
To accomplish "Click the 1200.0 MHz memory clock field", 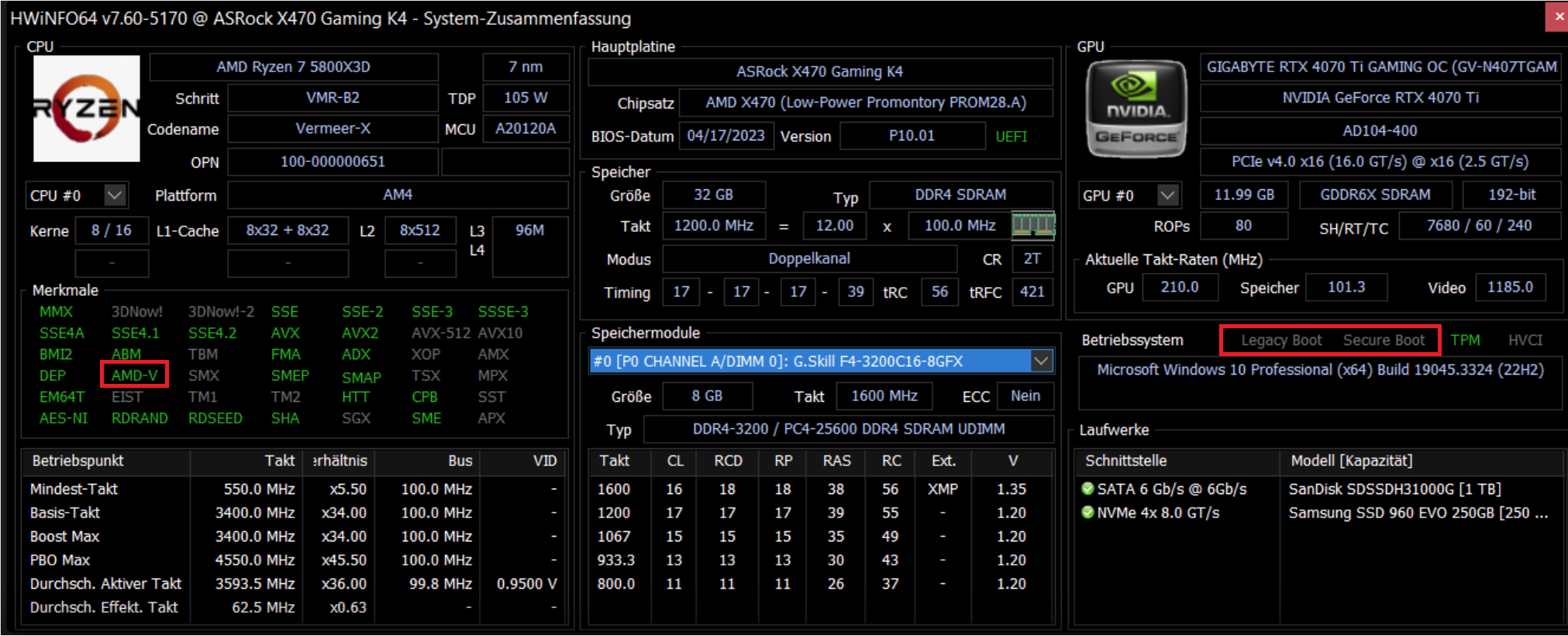I will [713, 226].
